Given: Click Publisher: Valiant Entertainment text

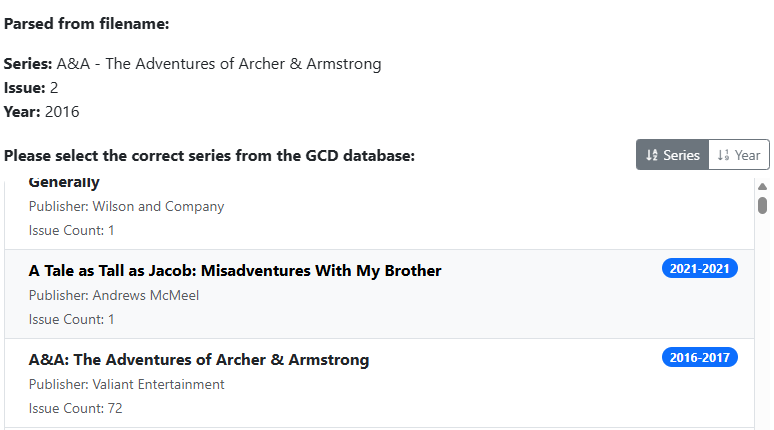Looking at the screenshot, I should coord(126,385).
